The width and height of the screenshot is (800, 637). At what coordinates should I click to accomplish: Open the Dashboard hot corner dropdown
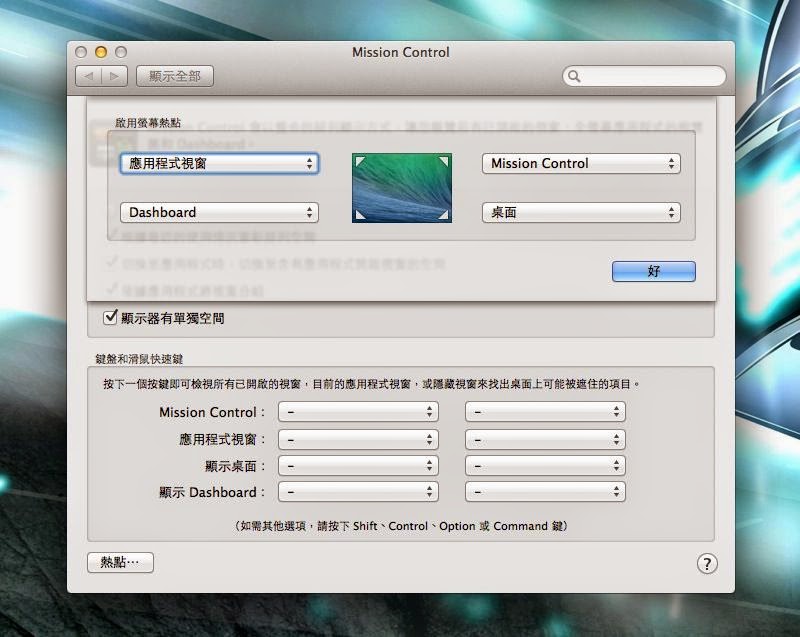(x=219, y=212)
